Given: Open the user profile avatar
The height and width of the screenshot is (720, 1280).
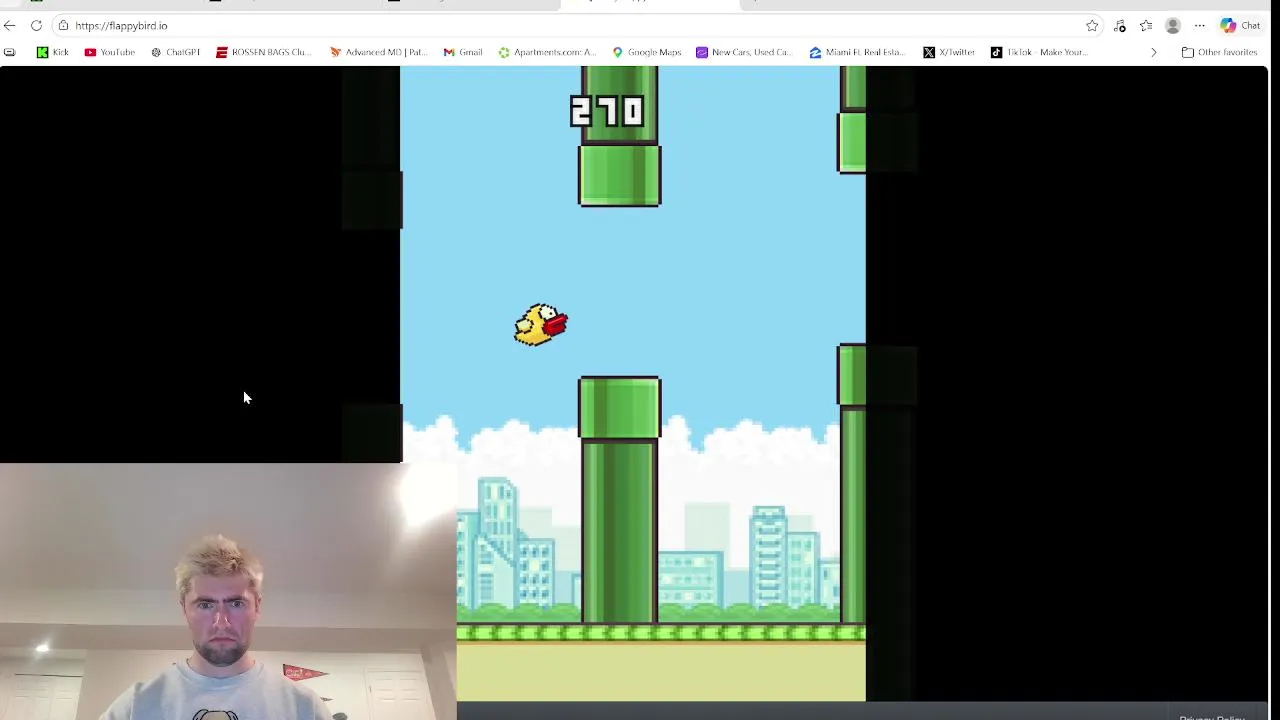Looking at the screenshot, I should coord(1173,26).
